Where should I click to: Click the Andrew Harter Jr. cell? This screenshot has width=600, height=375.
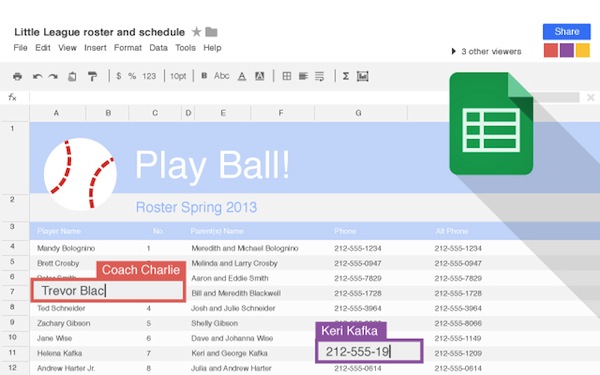tap(66, 368)
